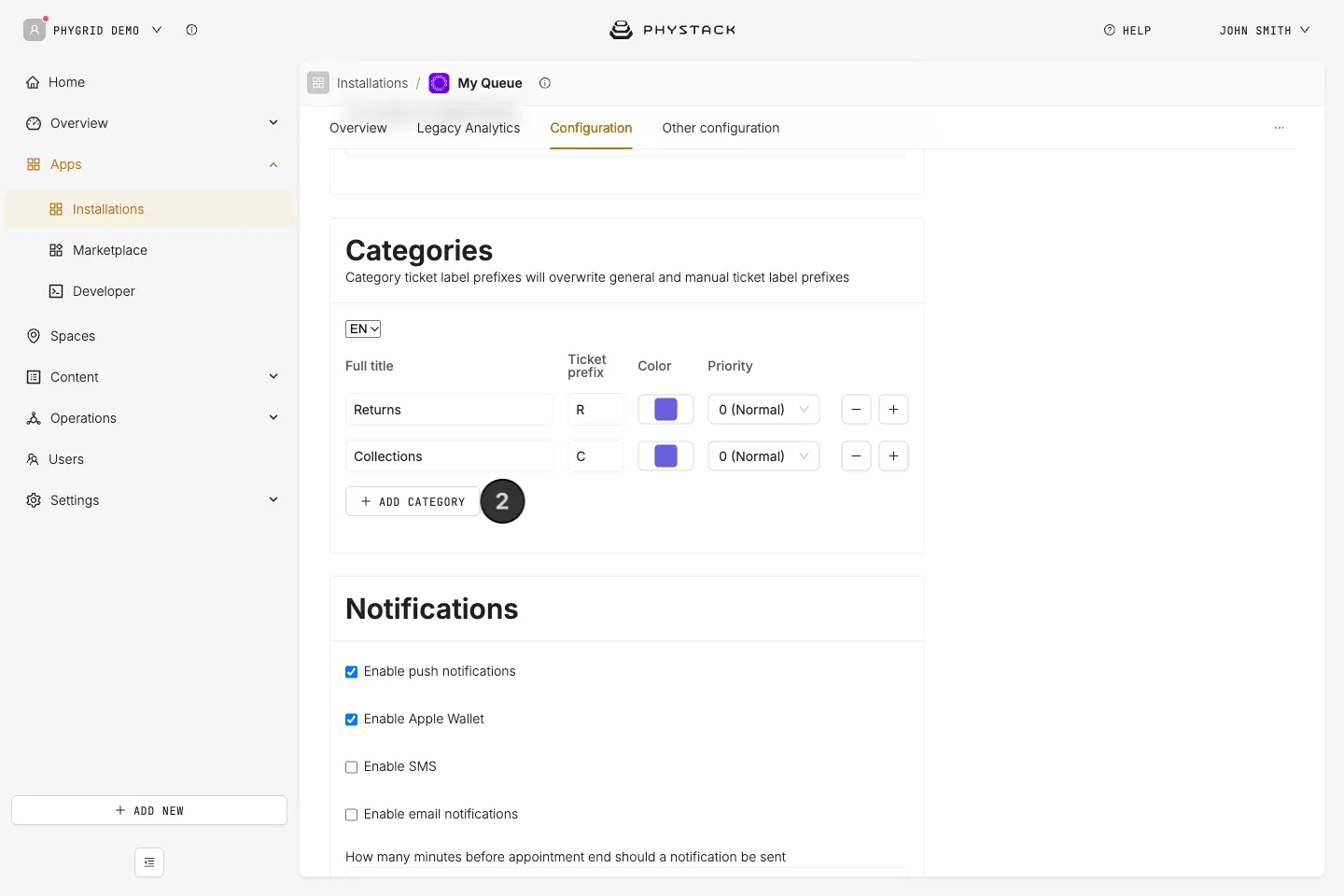Image resolution: width=1344 pixels, height=896 pixels.
Task: Expand the Operations sidebar section
Action: coord(273,418)
